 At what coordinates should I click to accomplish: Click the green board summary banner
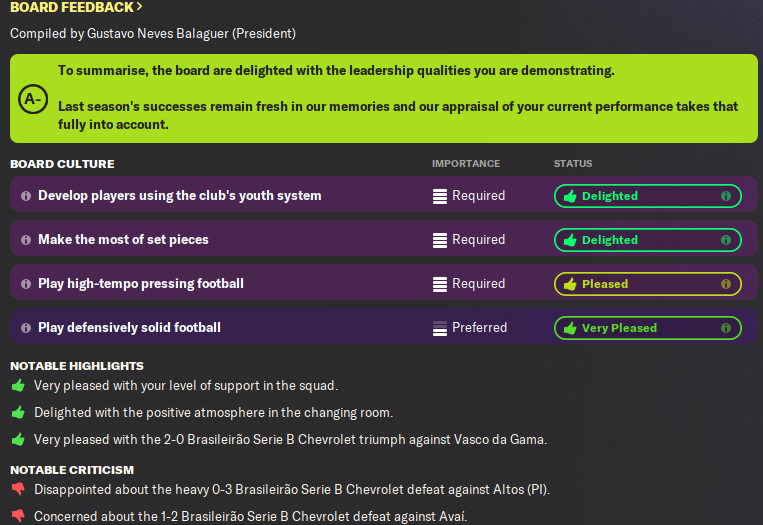pos(384,98)
